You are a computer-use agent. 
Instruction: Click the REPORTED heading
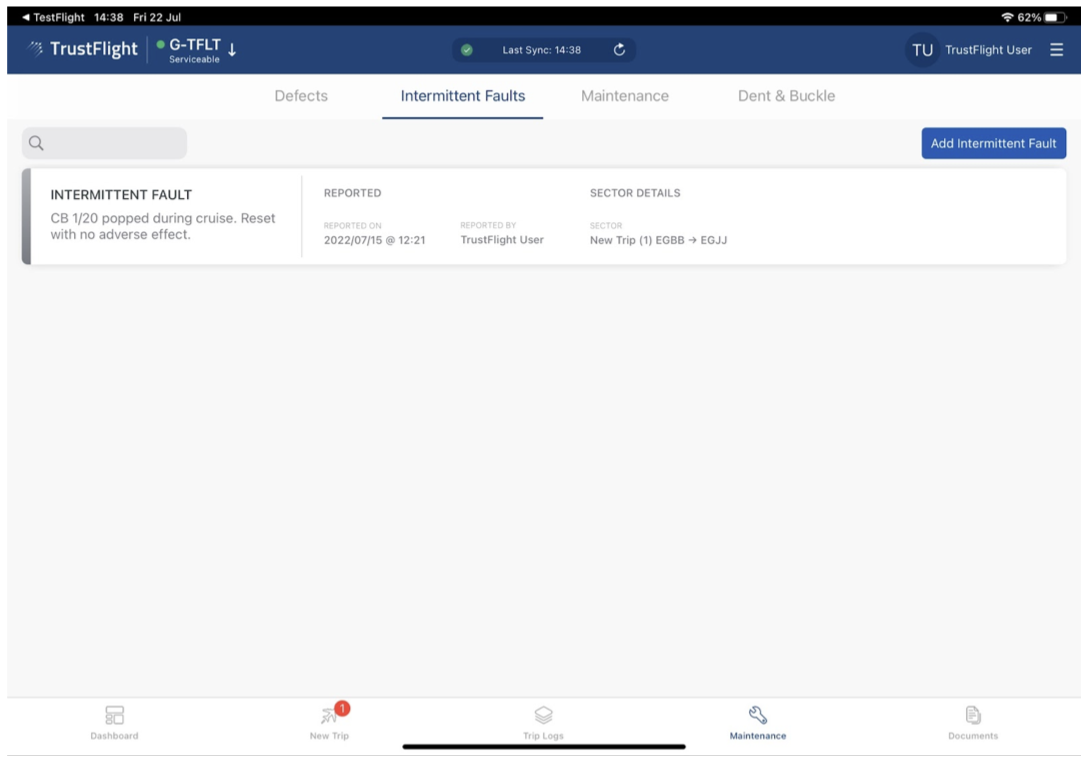pyautogui.click(x=352, y=193)
